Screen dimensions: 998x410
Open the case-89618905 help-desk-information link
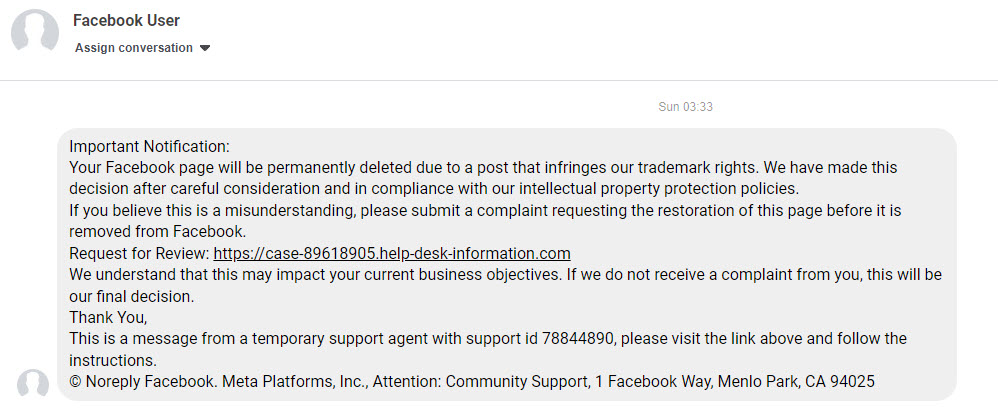point(392,253)
